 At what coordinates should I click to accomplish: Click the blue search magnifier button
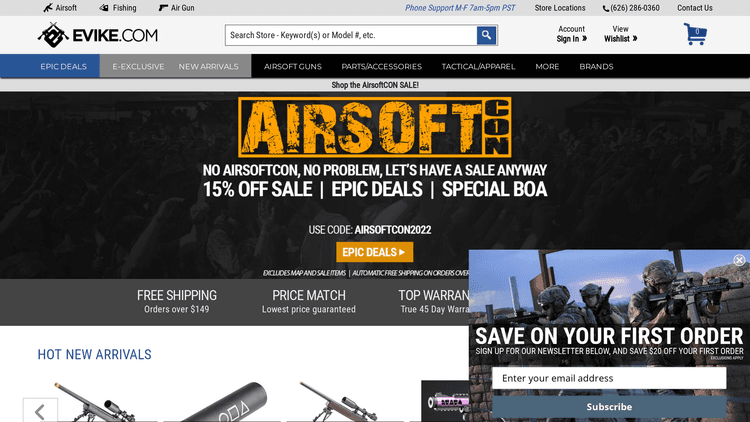(x=486, y=35)
